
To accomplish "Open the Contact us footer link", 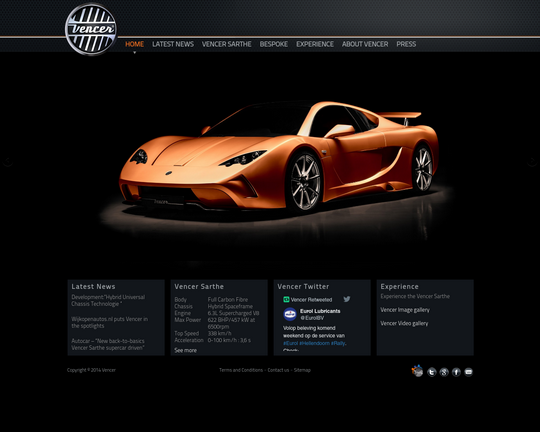I will tap(278, 370).
